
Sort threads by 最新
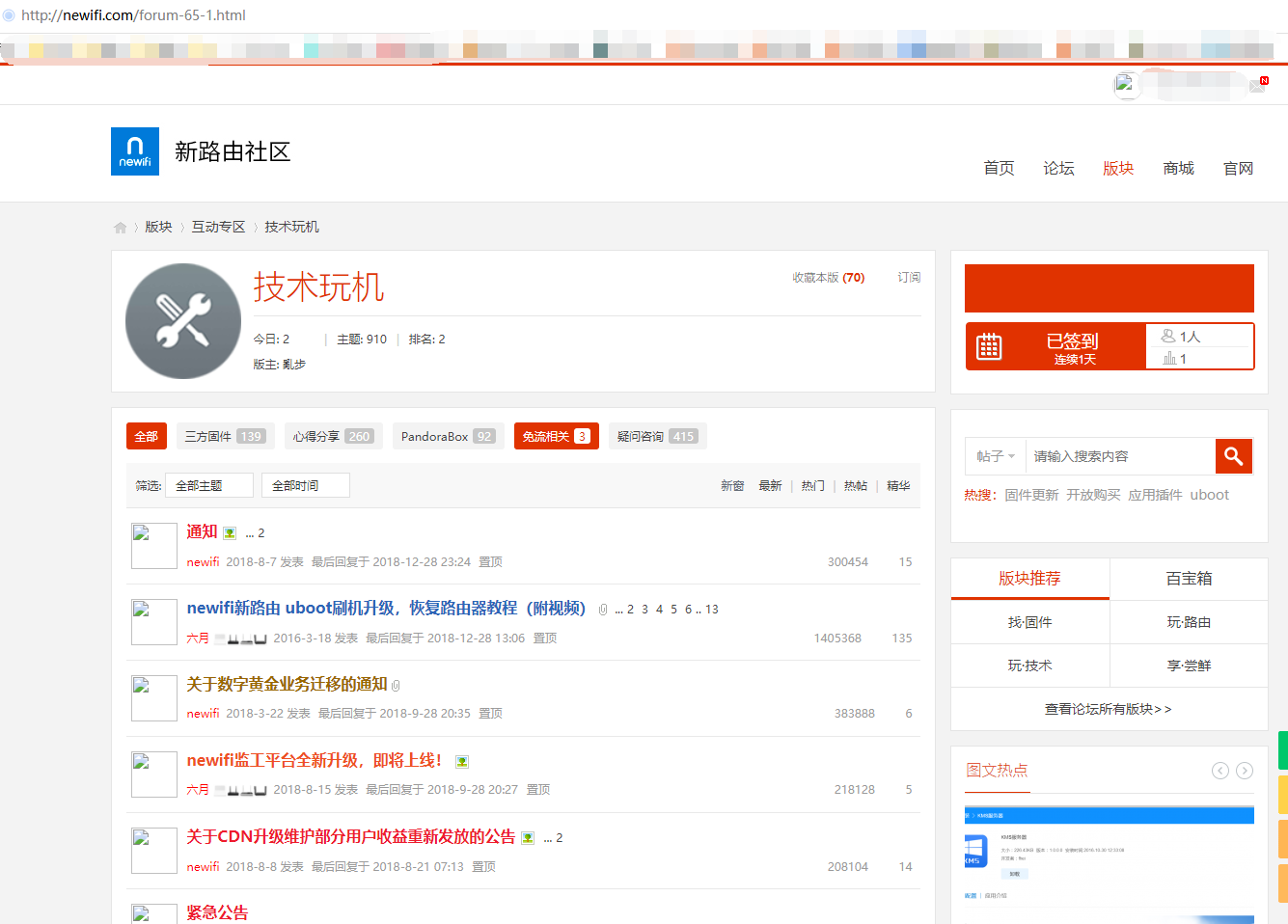[770, 486]
